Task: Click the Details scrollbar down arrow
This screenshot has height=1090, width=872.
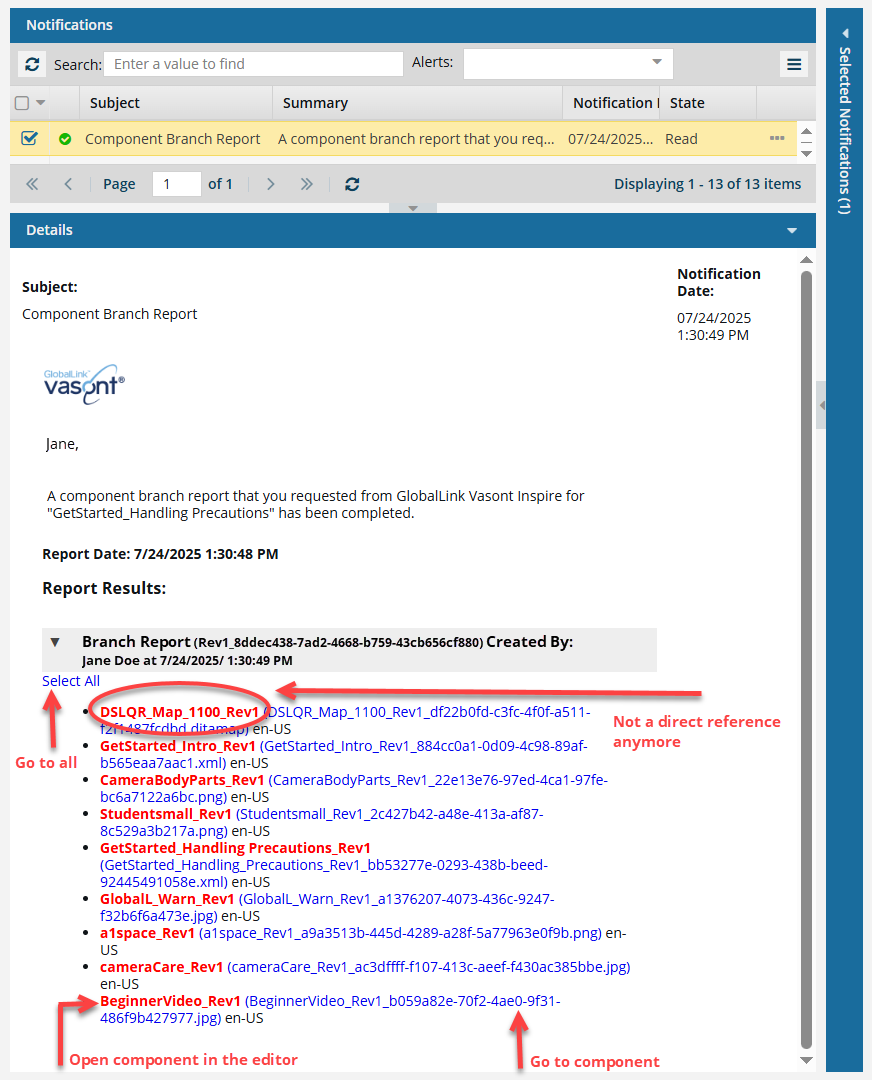Action: tap(806, 1061)
